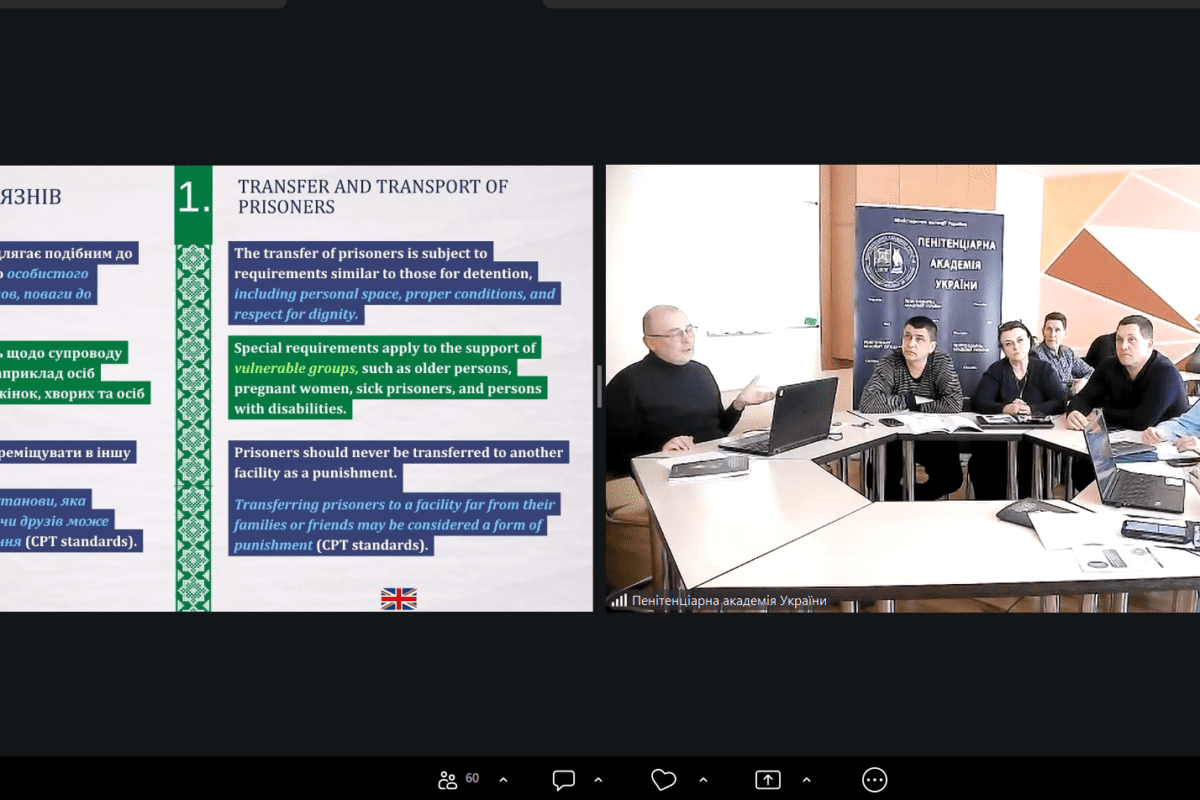Click the participant count showing 60
1200x800 pixels.
point(472,779)
